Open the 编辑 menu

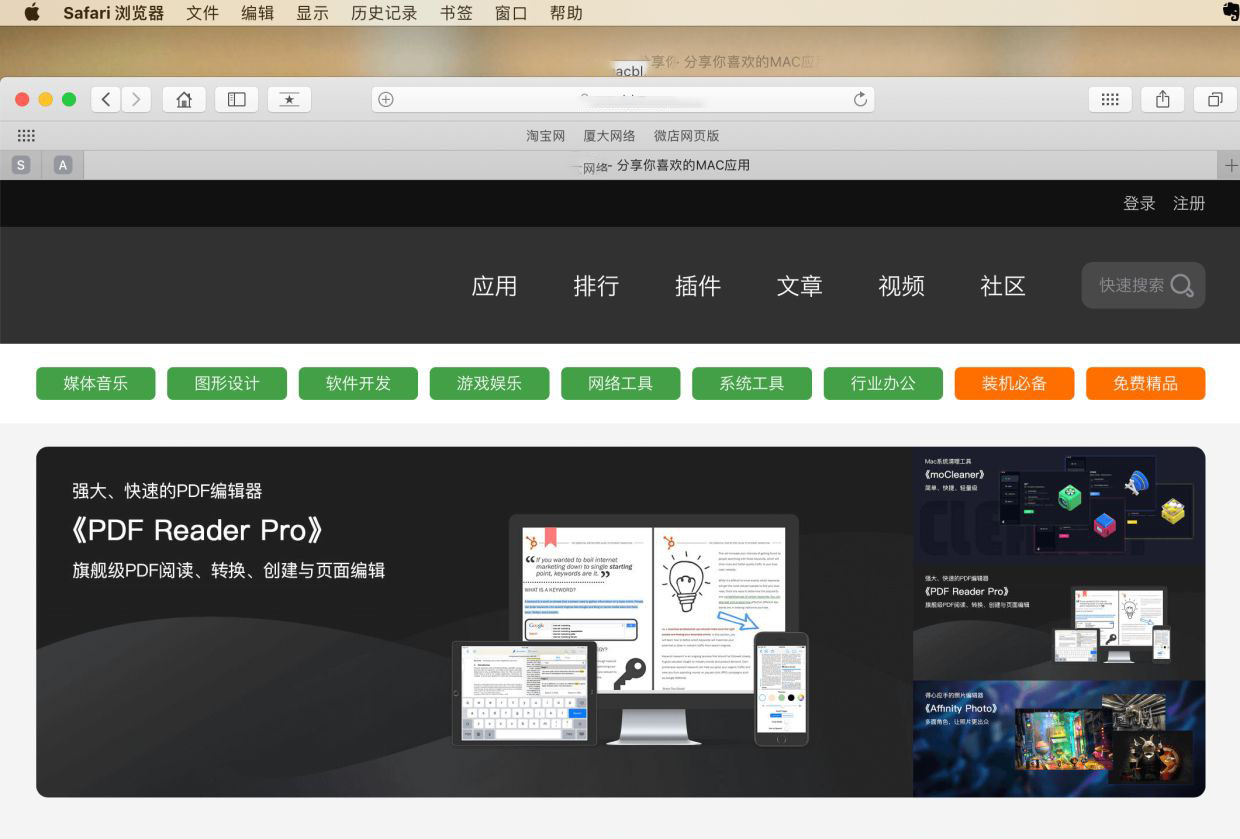[x=257, y=13]
